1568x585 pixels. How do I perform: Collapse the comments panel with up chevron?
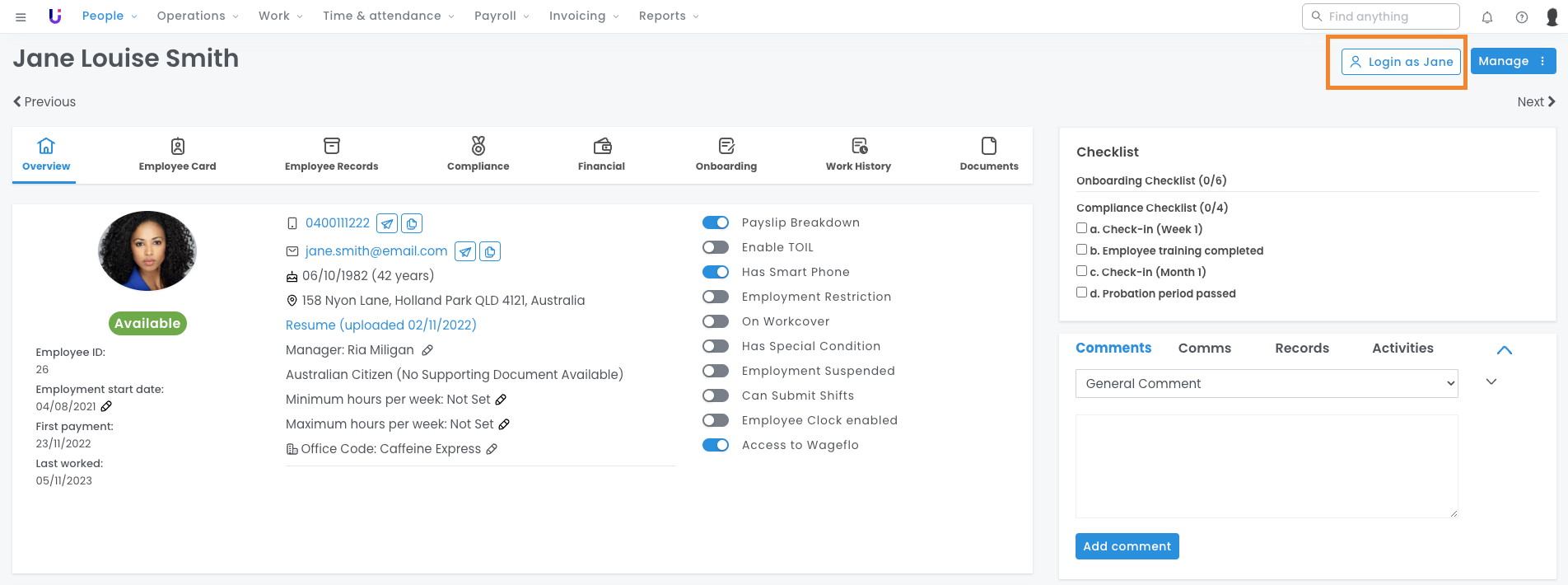pyautogui.click(x=1504, y=349)
